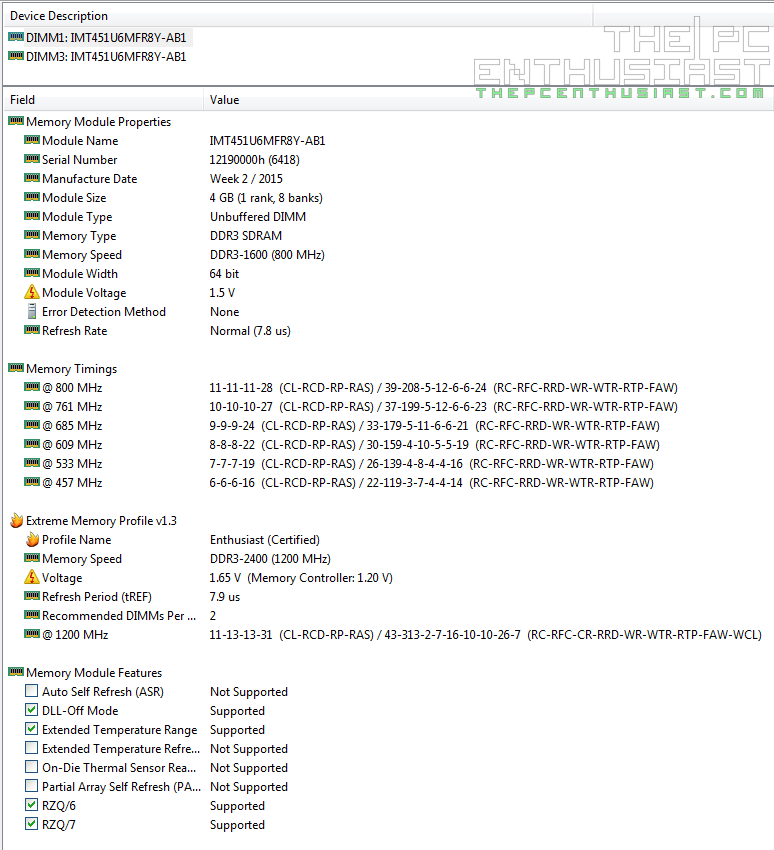Select DIMM3: IMT451U6MFR8Y-AB1 device entry
The width and height of the screenshot is (774, 850).
click(106, 56)
